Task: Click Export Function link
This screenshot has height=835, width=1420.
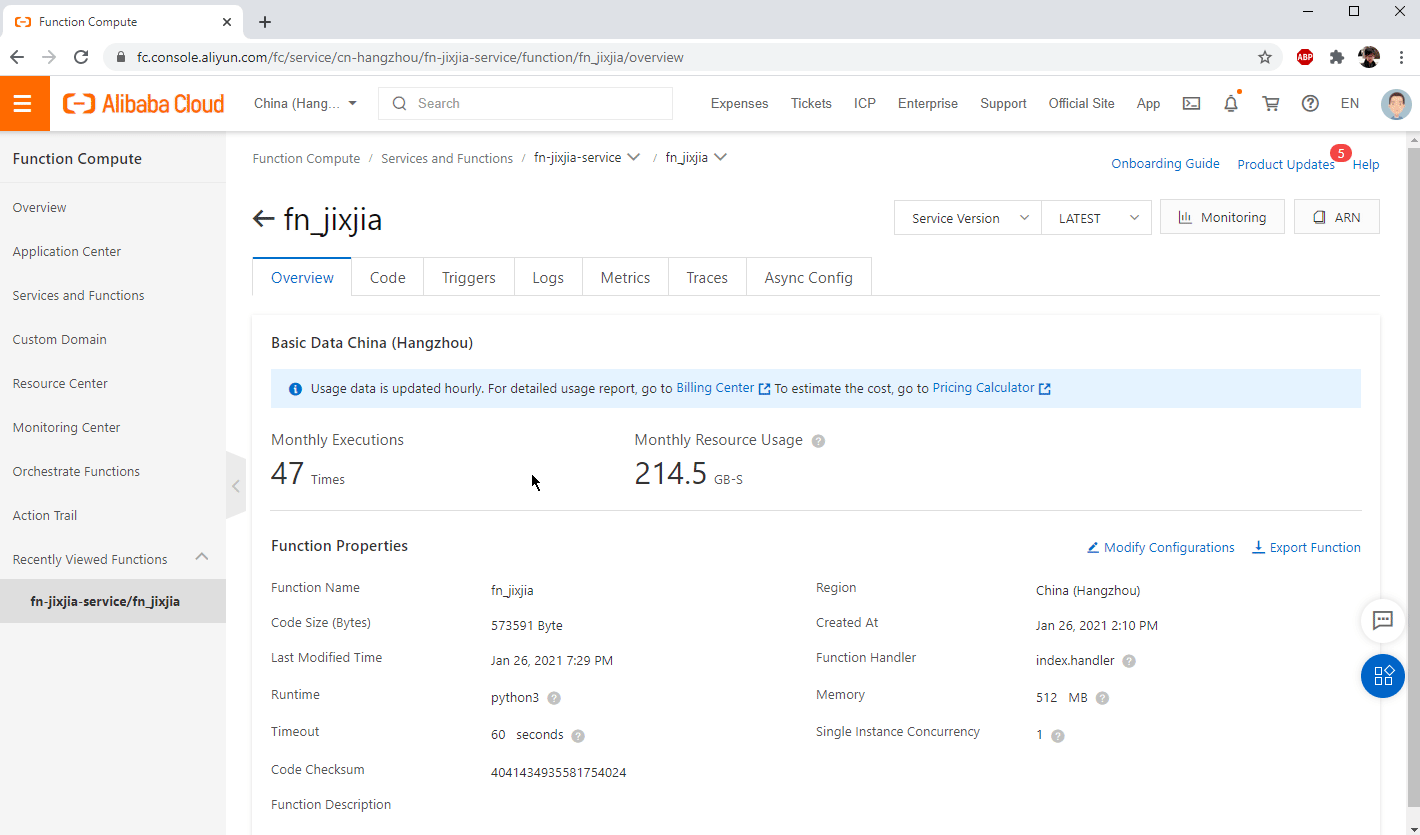Action: point(1307,547)
